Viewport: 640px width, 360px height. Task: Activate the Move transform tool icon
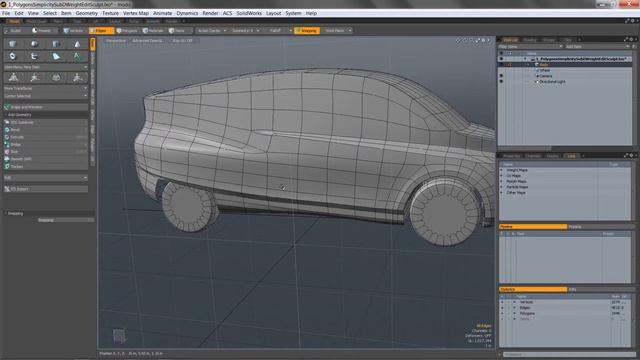[13, 78]
